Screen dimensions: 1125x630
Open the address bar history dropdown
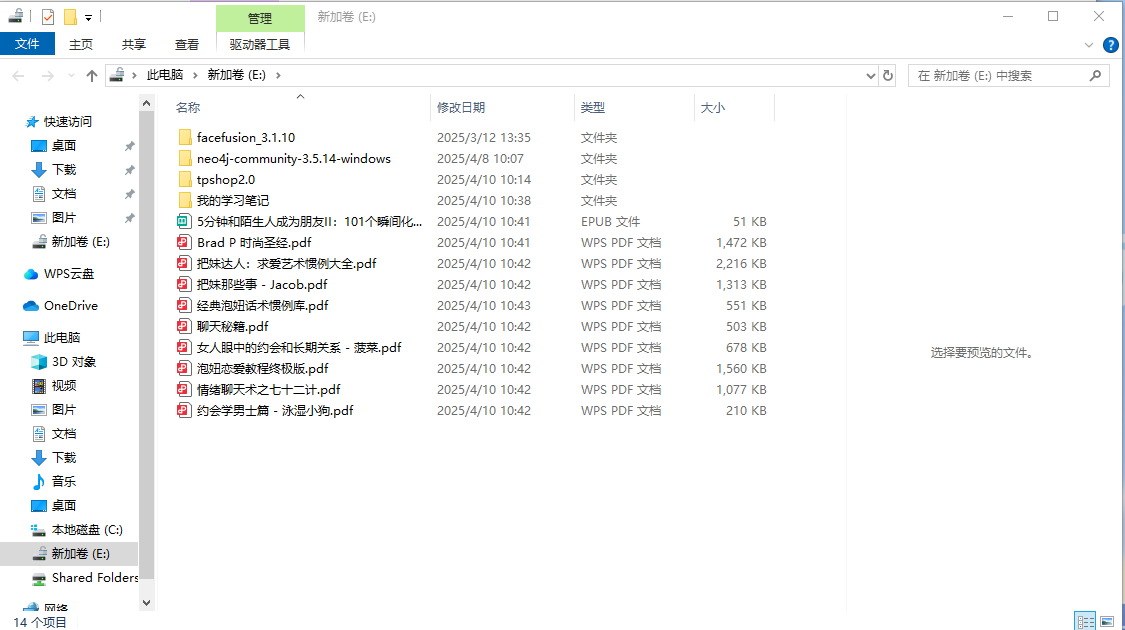[869, 76]
